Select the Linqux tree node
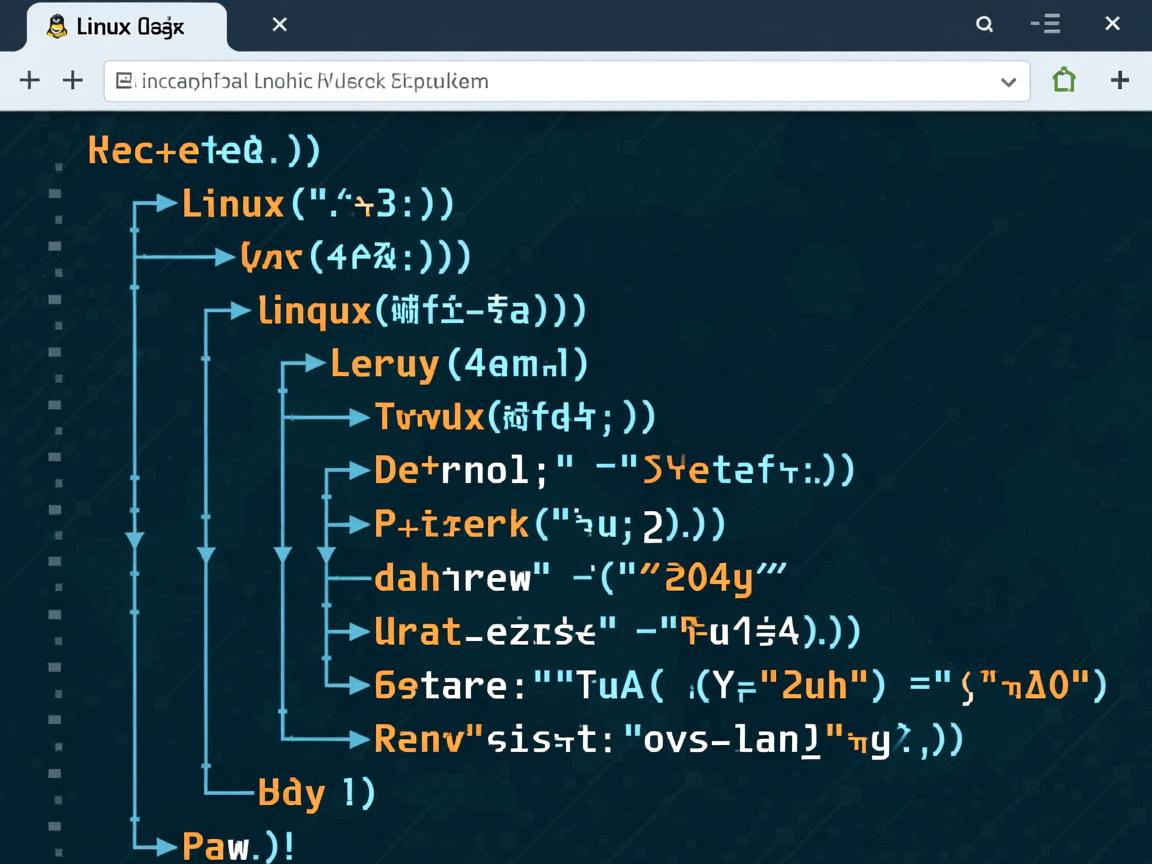The image size is (1152, 864). 311,311
